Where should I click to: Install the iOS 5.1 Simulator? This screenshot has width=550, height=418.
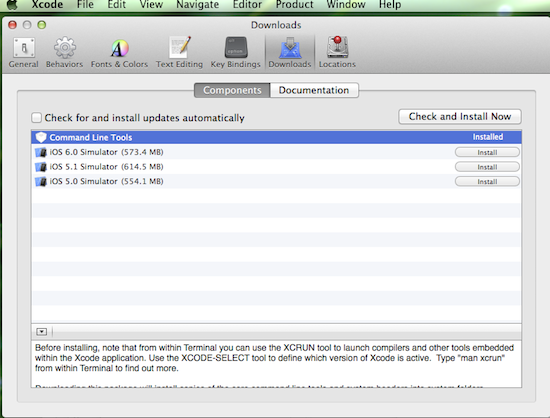[487, 167]
